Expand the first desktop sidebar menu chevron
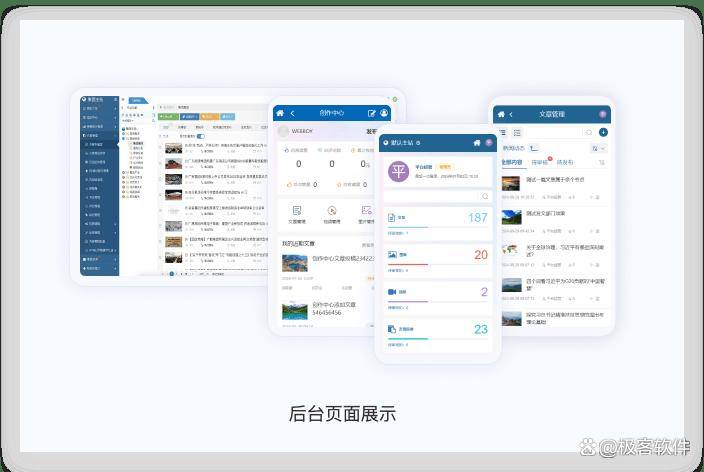 [x=115, y=108]
